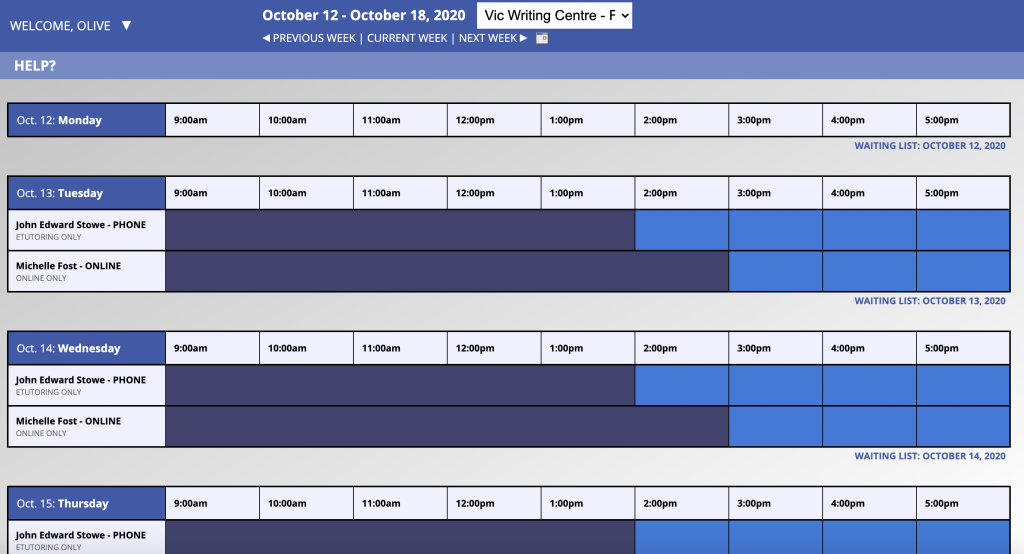The image size is (1024, 554).
Task: Select John Edward Stowe Thursday 2:00pm slot
Action: tap(681, 537)
